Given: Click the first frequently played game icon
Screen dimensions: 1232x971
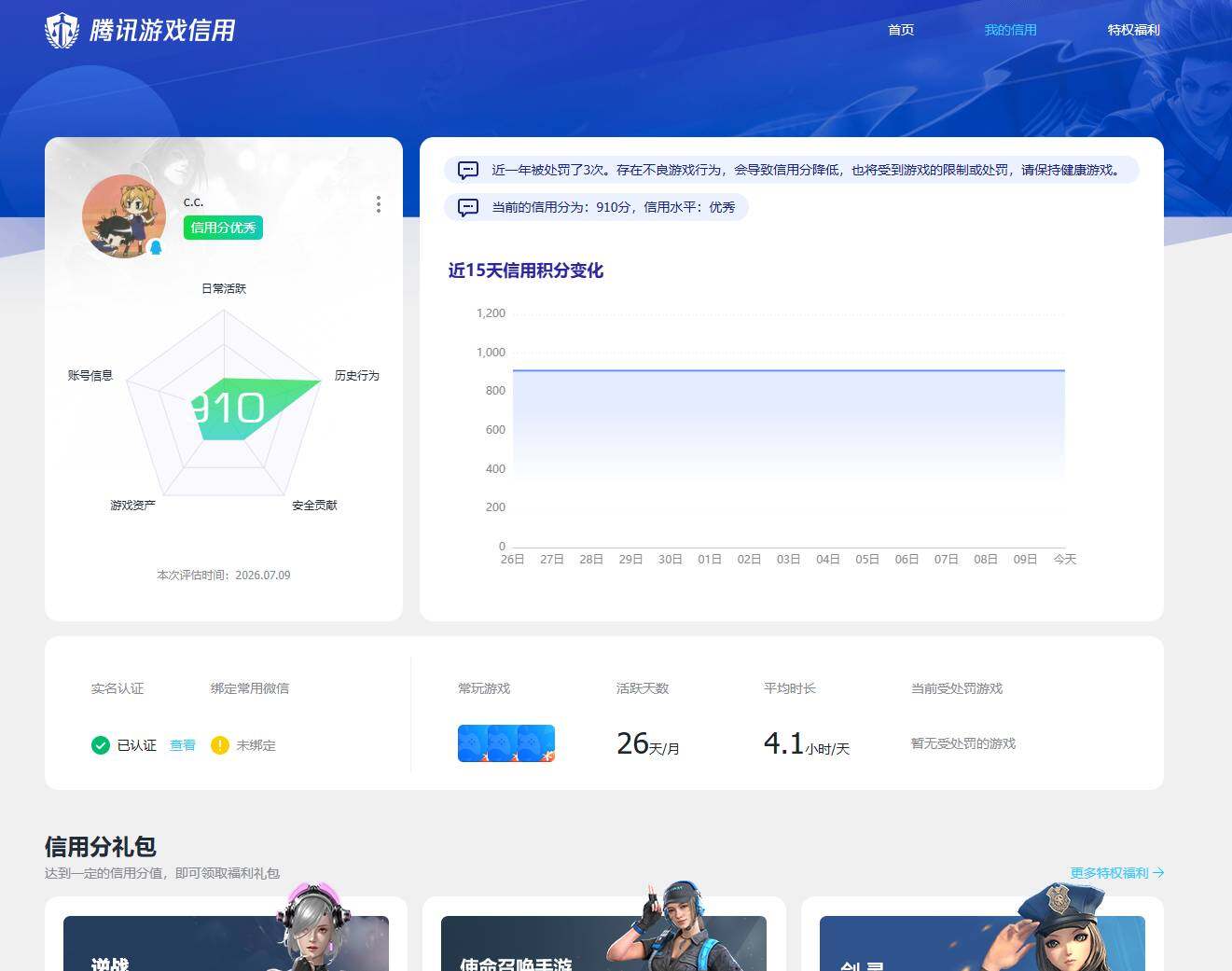Looking at the screenshot, I should click(x=472, y=743).
